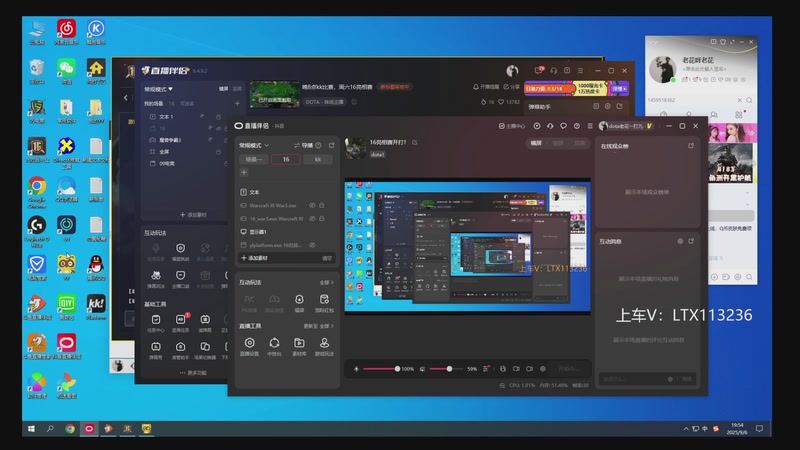Toggle visibility of Warcraft III War3.exe source
800x450 pixels.
(x=312, y=205)
